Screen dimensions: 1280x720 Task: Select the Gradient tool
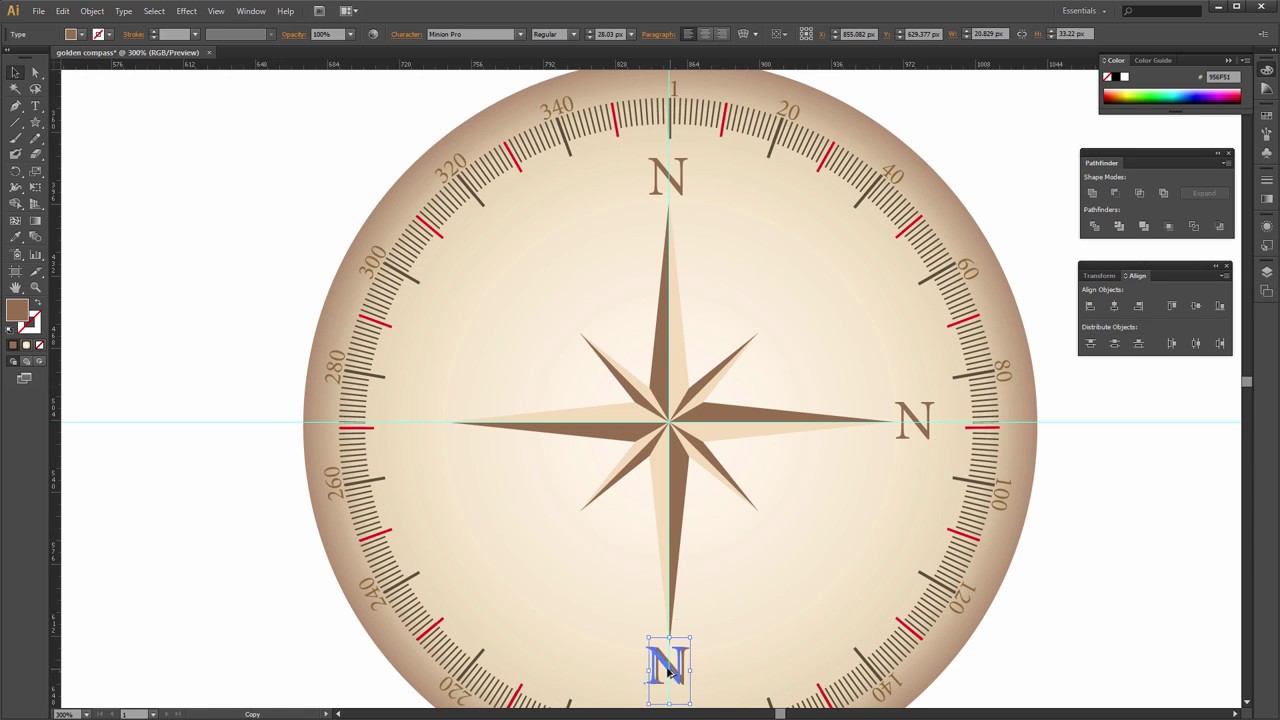pos(35,220)
